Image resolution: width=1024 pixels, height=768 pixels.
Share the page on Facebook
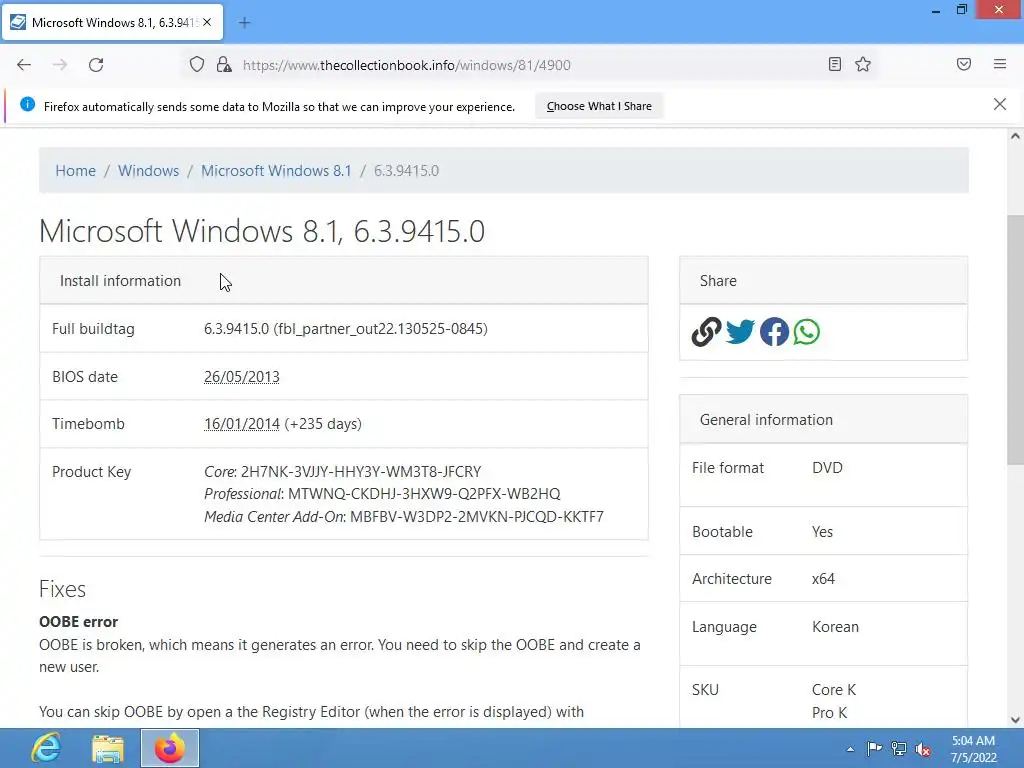click(x=774, y=332)
